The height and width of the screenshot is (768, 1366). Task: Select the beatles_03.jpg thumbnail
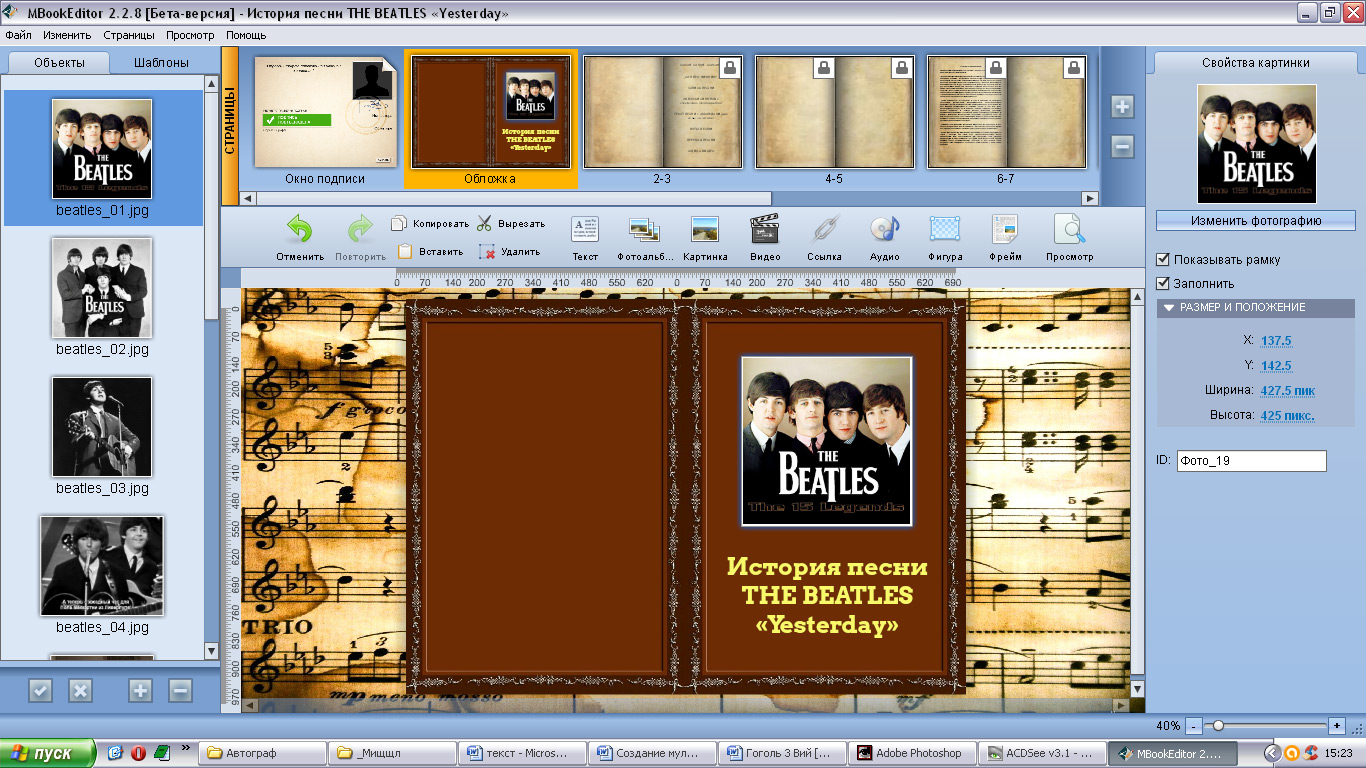coord(102,427)
